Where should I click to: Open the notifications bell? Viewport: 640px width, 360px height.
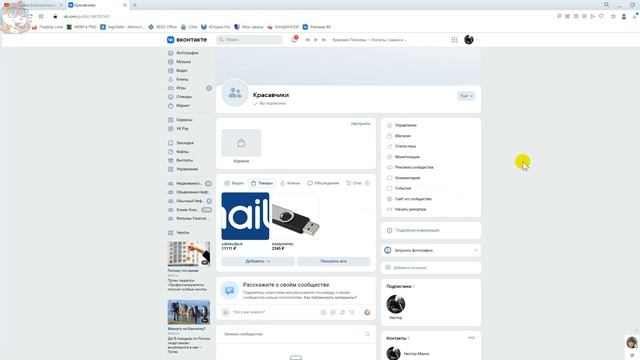point(294,40)
